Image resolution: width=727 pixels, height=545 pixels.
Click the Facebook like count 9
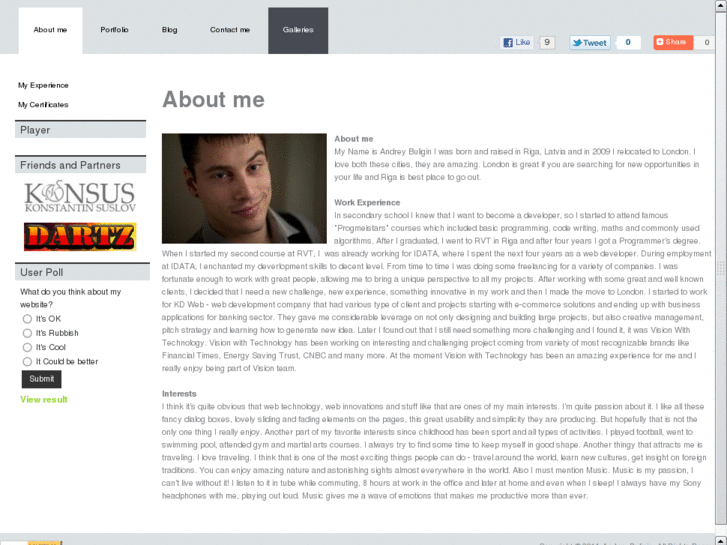[x=547, y=43]
